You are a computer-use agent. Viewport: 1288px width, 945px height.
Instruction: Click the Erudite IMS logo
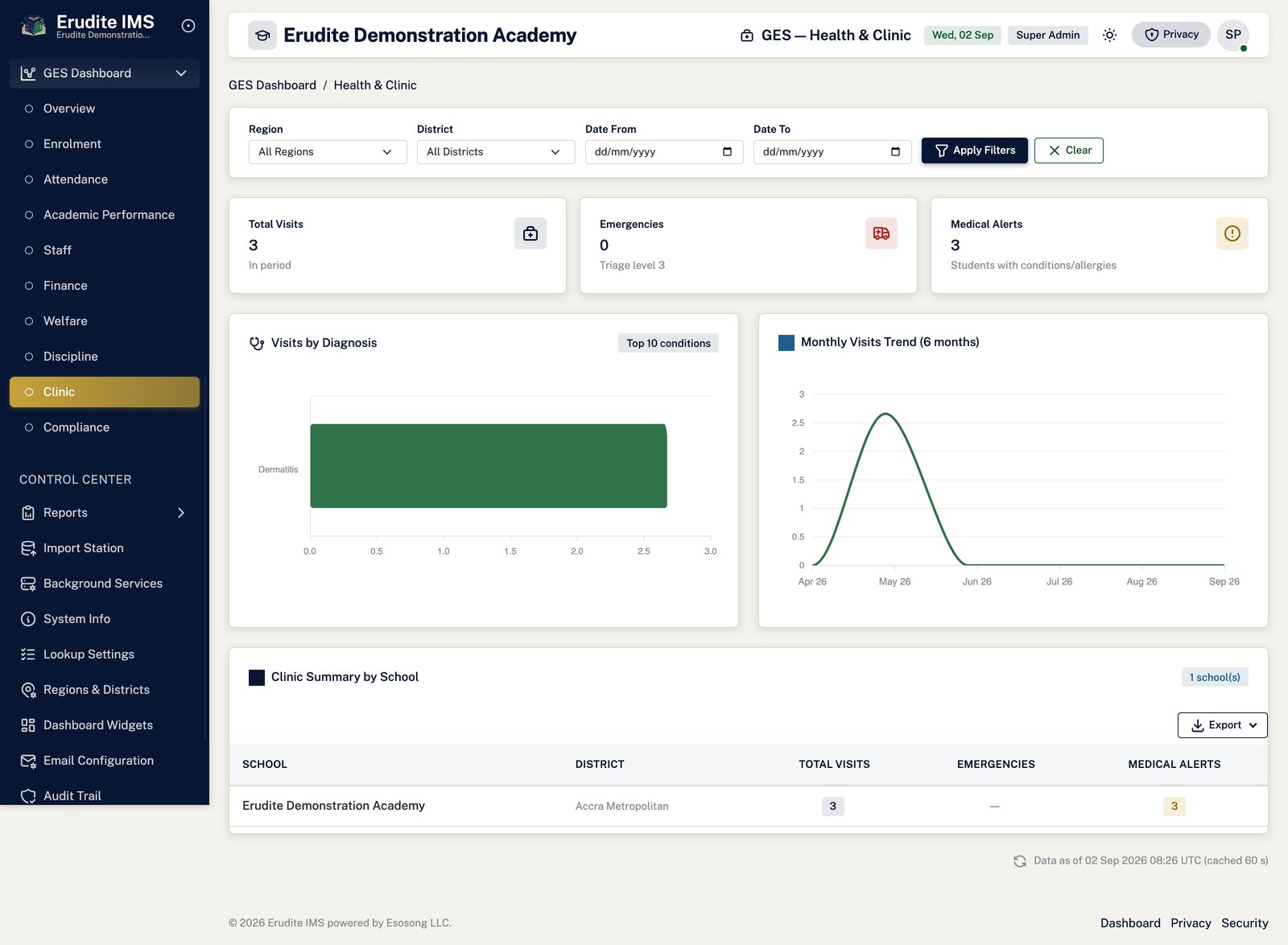pos(33,27)
